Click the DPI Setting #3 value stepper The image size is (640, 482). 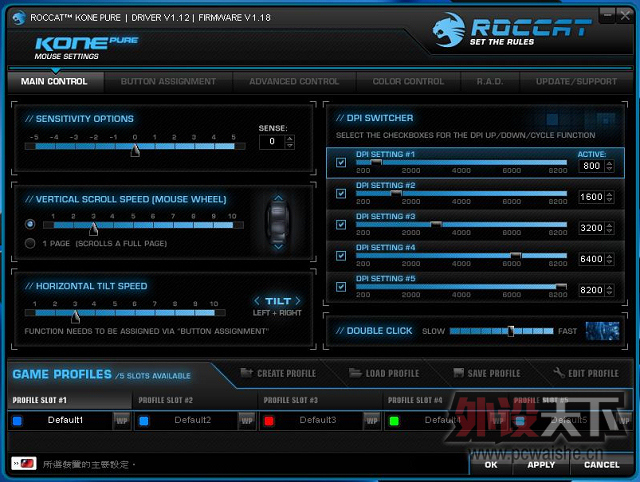pyautogui.click(x=609, y=228)
